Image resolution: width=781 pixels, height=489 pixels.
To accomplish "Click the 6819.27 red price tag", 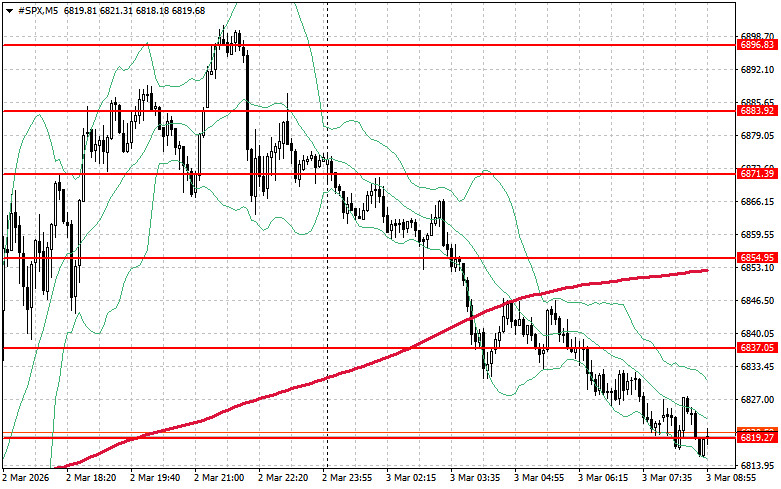I will [x=756, y=437].
